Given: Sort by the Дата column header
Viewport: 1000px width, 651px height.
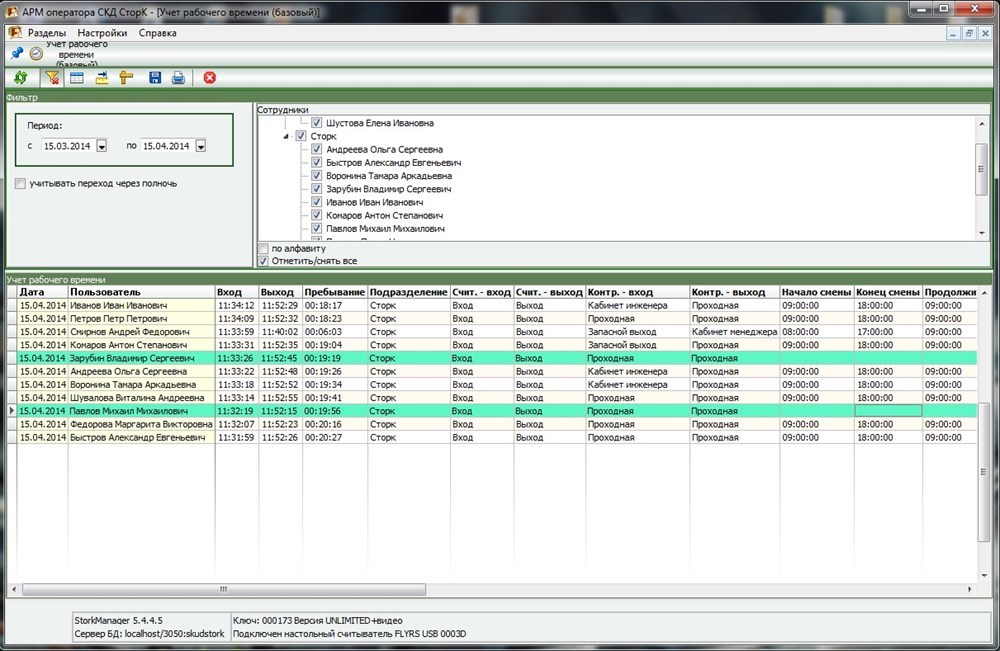Looking at the screenshot, I should (x=42, y=292).
